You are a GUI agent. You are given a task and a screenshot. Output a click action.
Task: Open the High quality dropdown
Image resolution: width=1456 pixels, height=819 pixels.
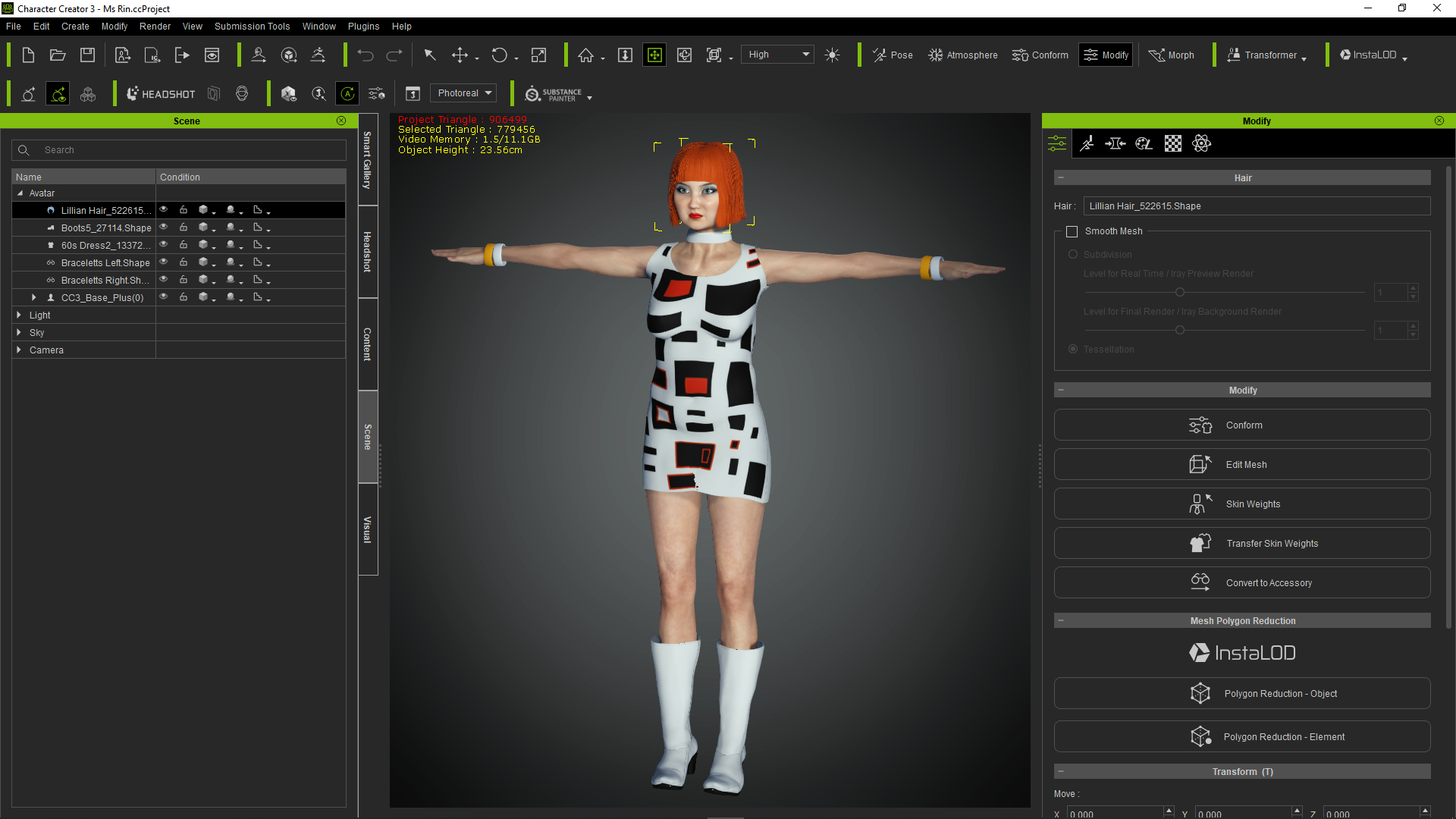click(777, 55)
